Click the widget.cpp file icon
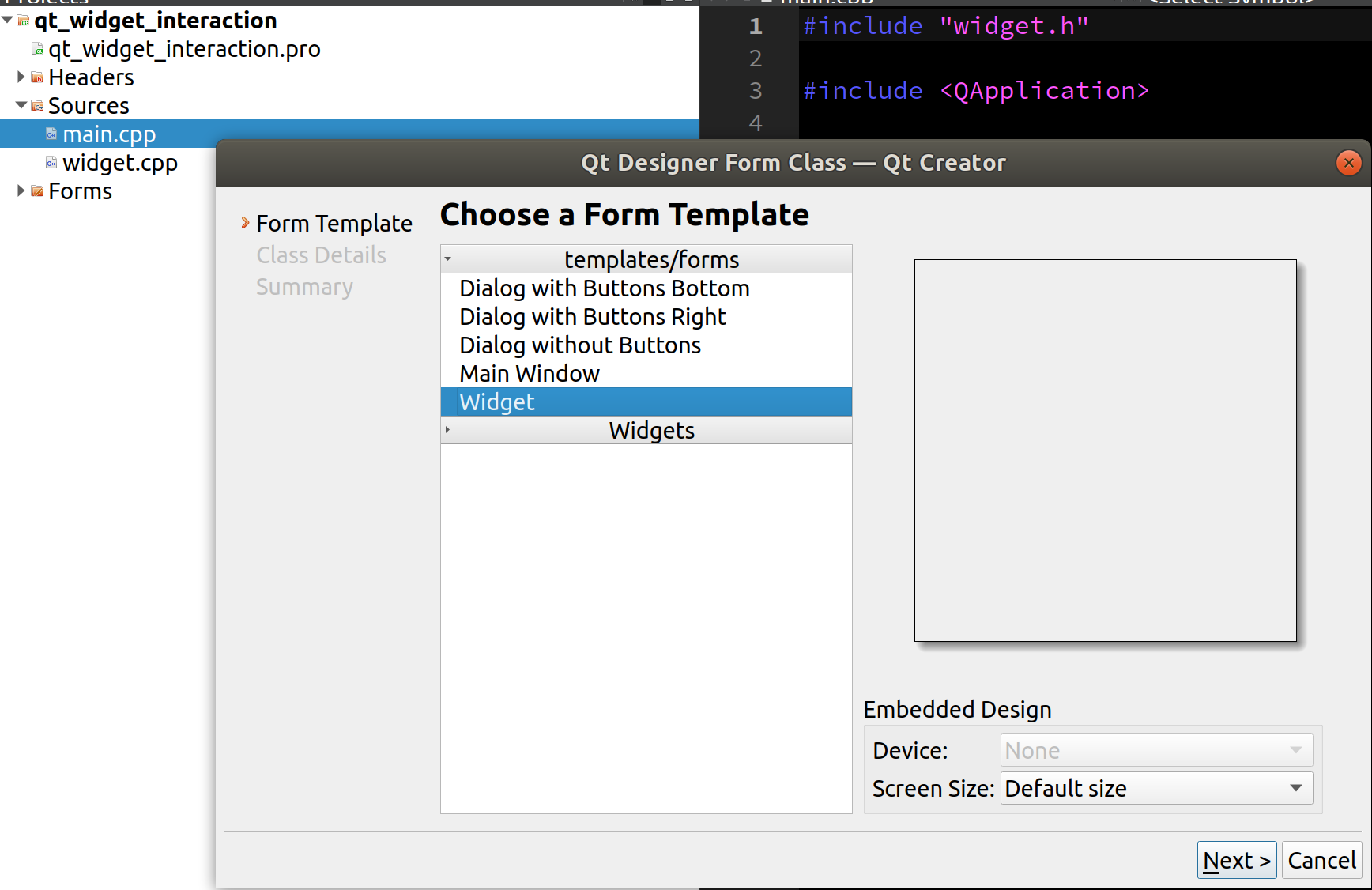 coord(51,163)
